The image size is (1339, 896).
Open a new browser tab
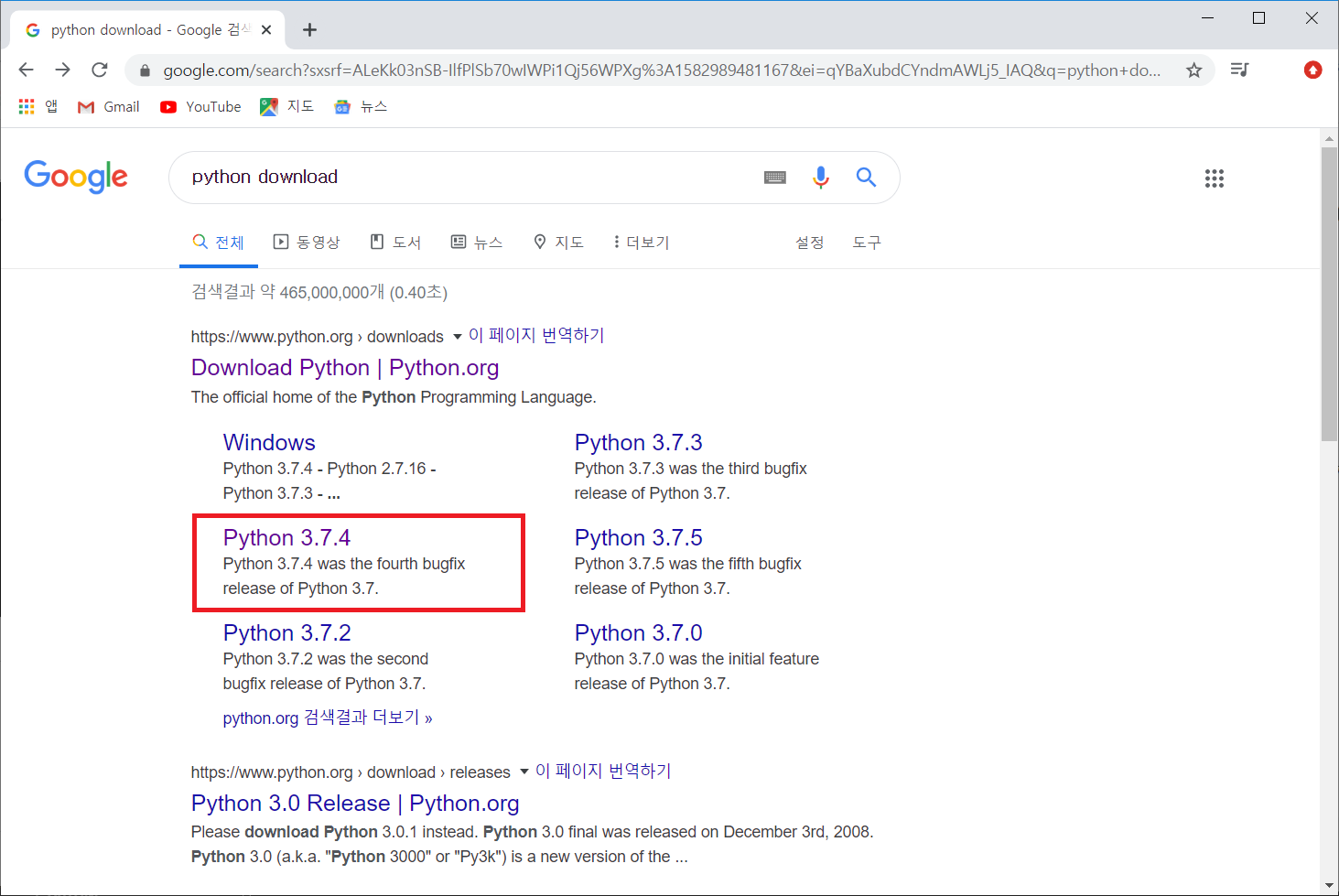pyautogui.click(x=309, y=30)
